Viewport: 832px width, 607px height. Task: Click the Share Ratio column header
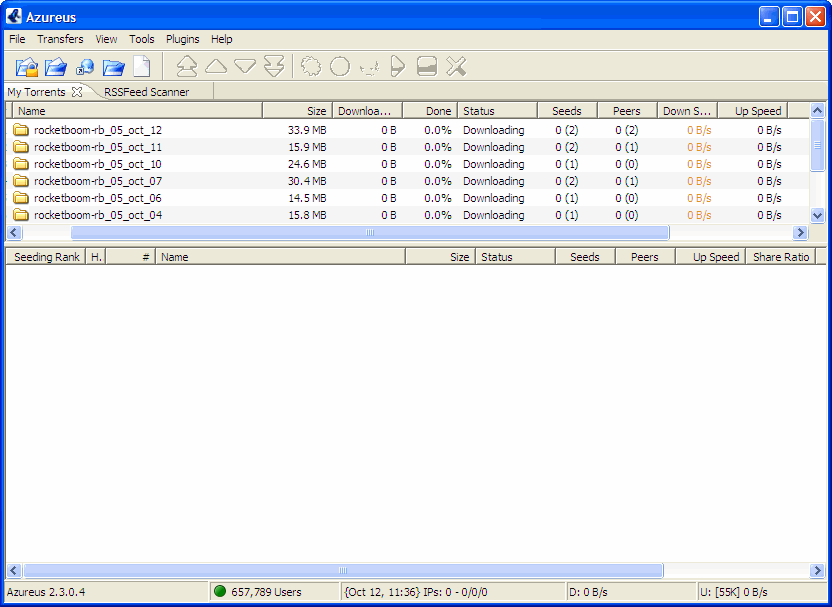tap(781, 257)
